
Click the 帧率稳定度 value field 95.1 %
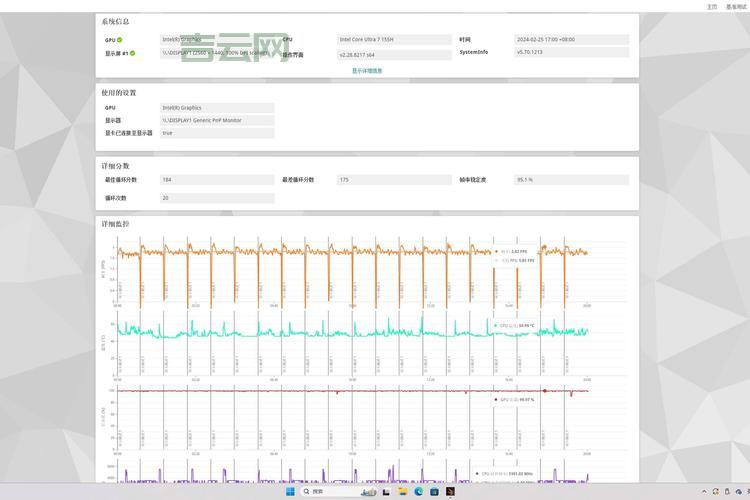[x=571, y=180]
